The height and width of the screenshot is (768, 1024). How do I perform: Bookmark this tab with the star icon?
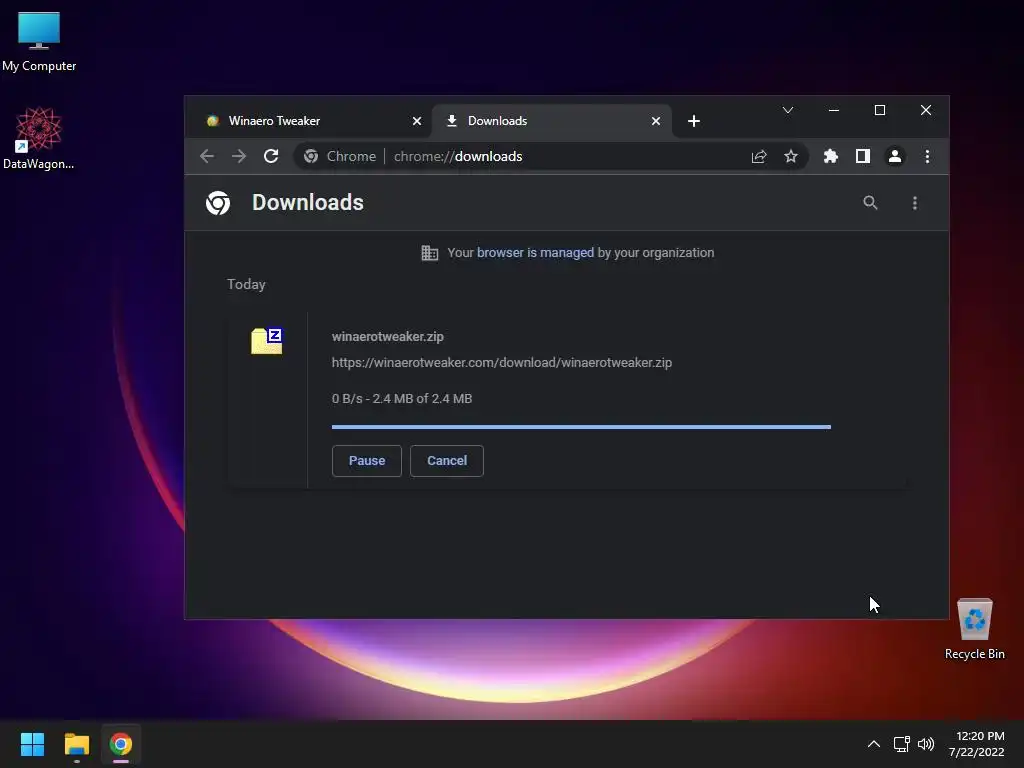coord(791,157)
